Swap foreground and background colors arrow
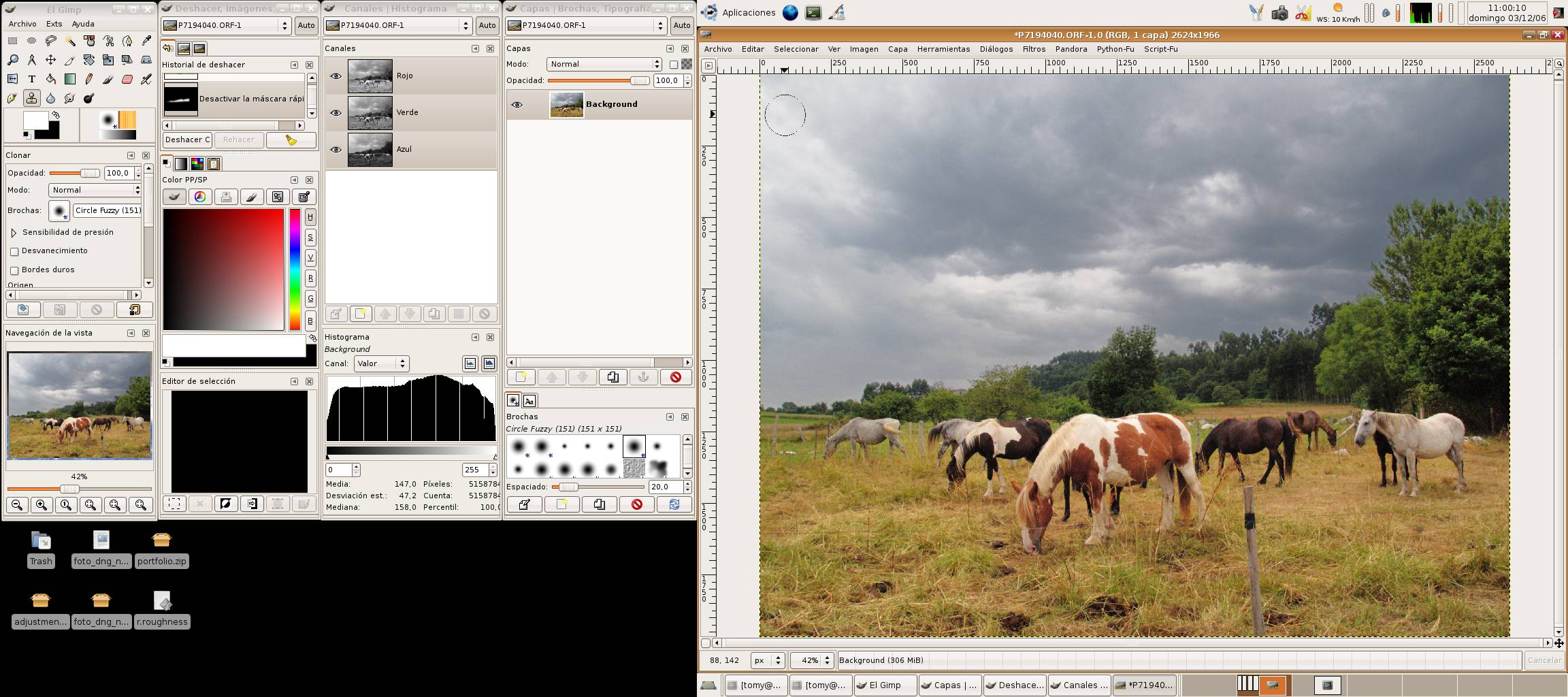Image resolution: width=1568 pixels, height=697 pixels. [x=56, y=115]
